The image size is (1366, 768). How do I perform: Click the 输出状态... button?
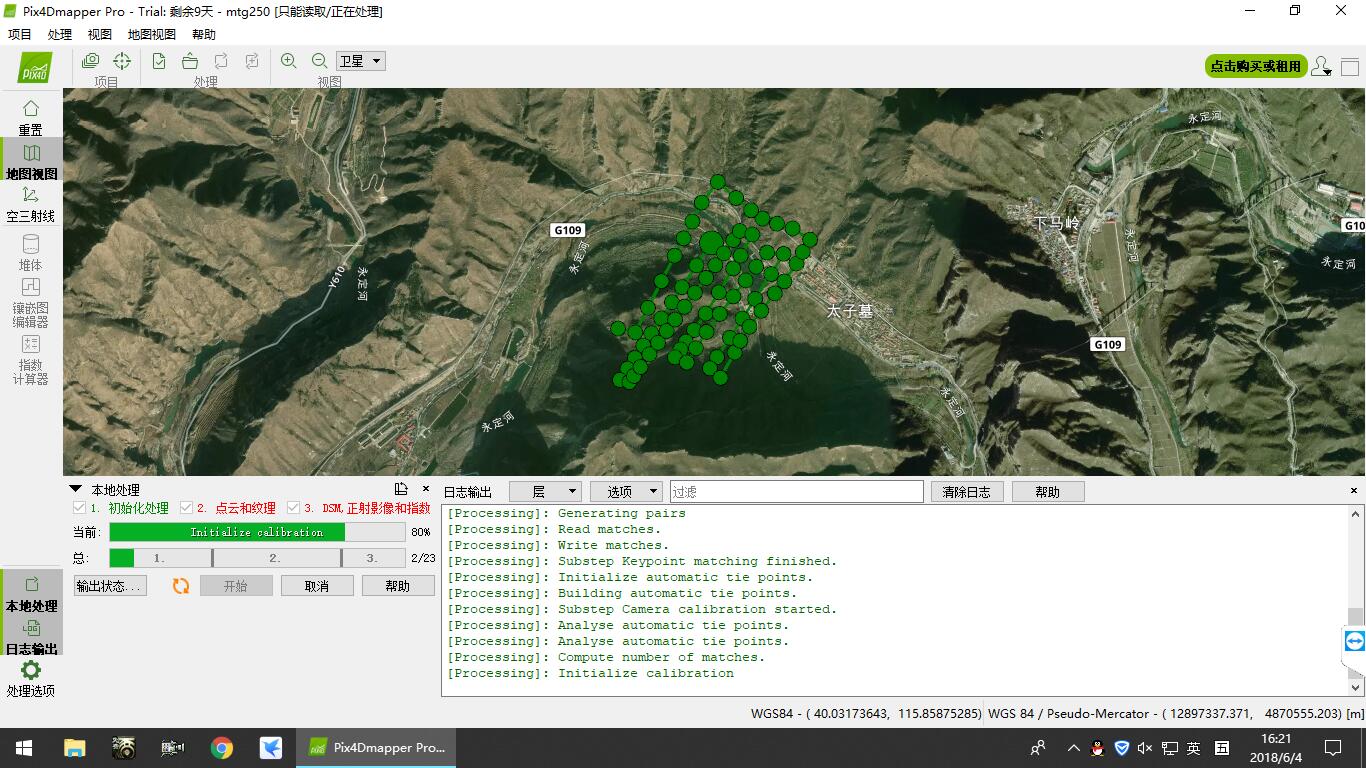(x=110, y=586)
